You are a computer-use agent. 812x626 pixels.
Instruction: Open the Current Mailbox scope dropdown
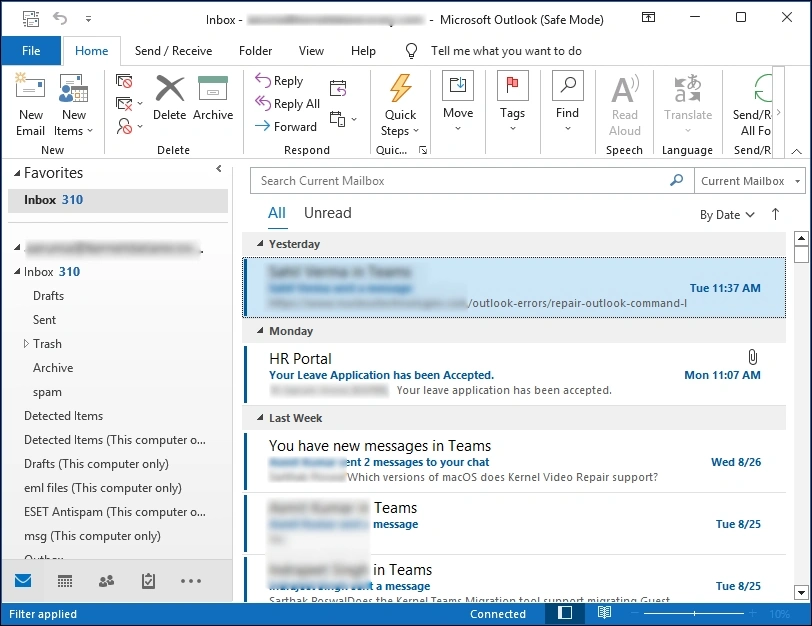tap(750, 181)
